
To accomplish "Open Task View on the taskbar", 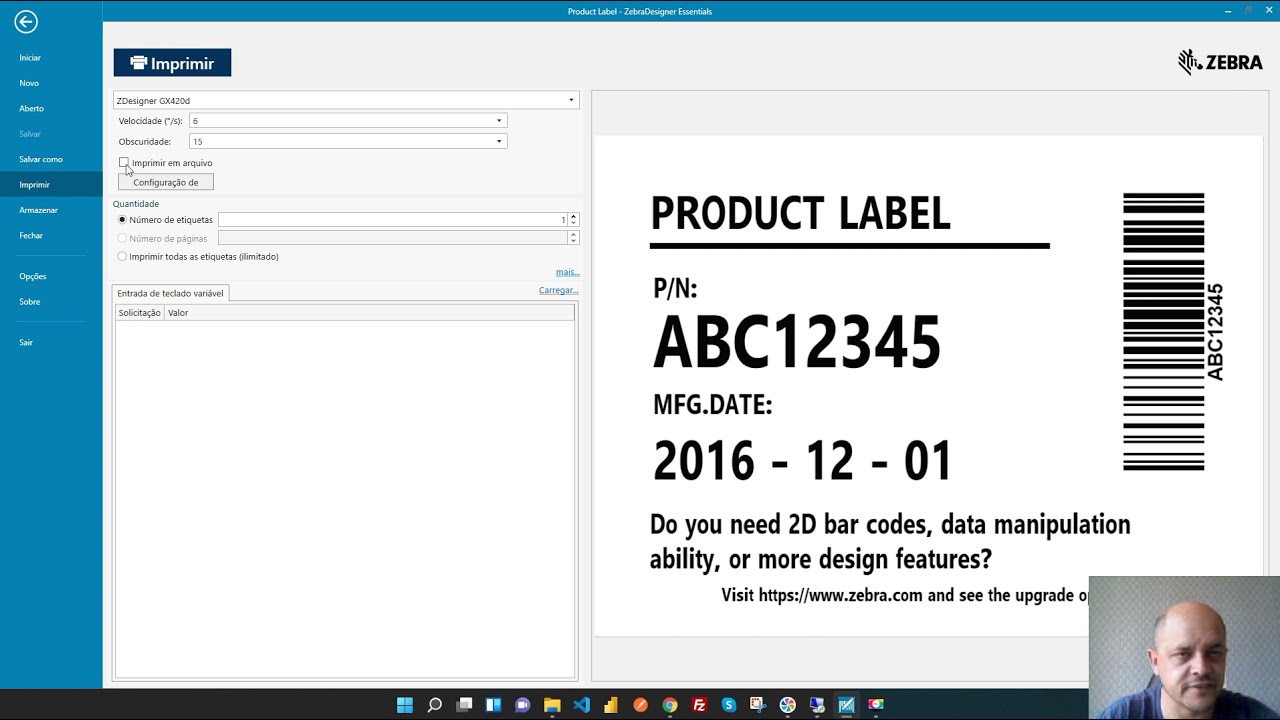I will (x=464, y=705).
